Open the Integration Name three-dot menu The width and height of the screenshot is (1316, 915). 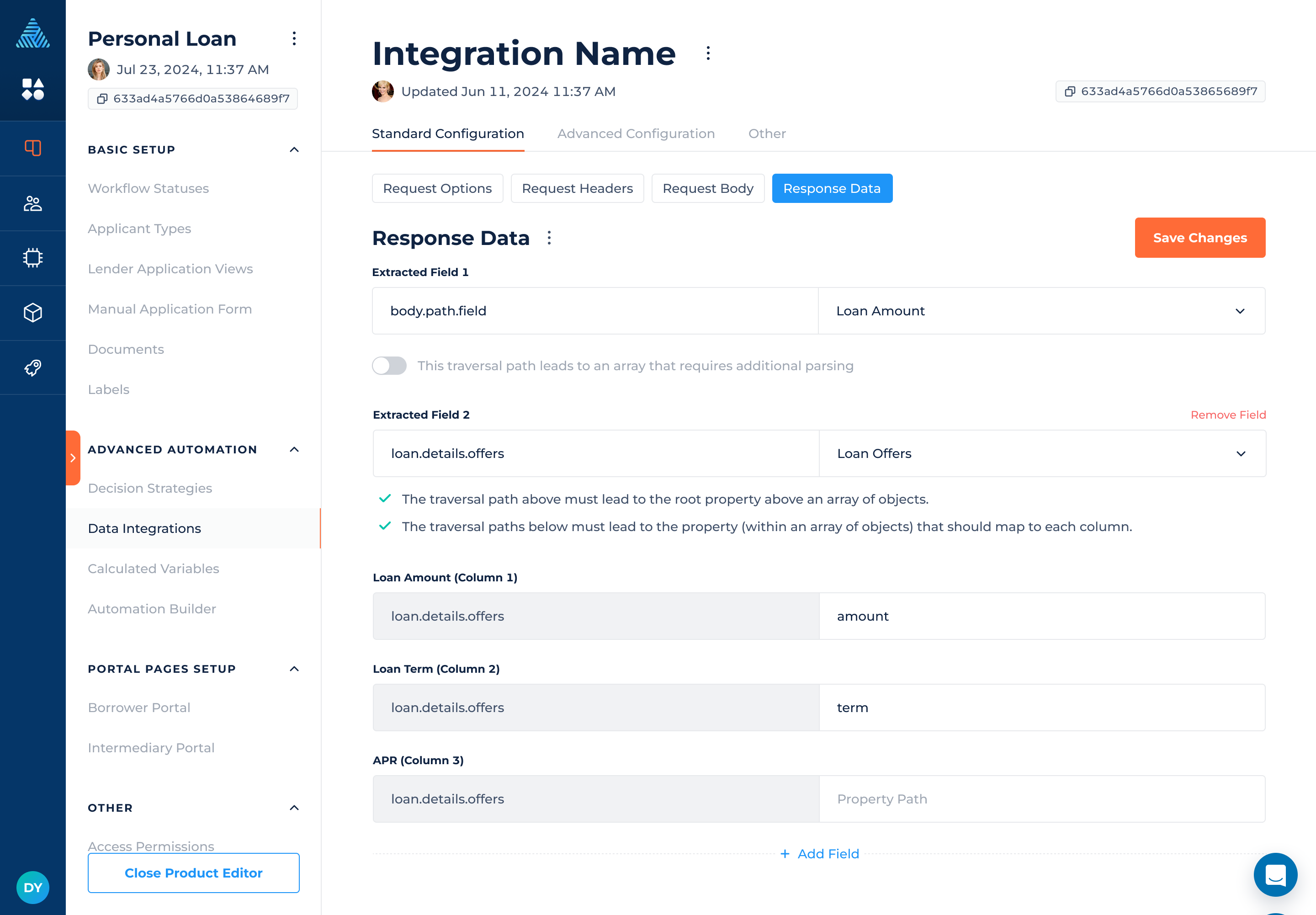pyautogui.click(x=708, y=53)
